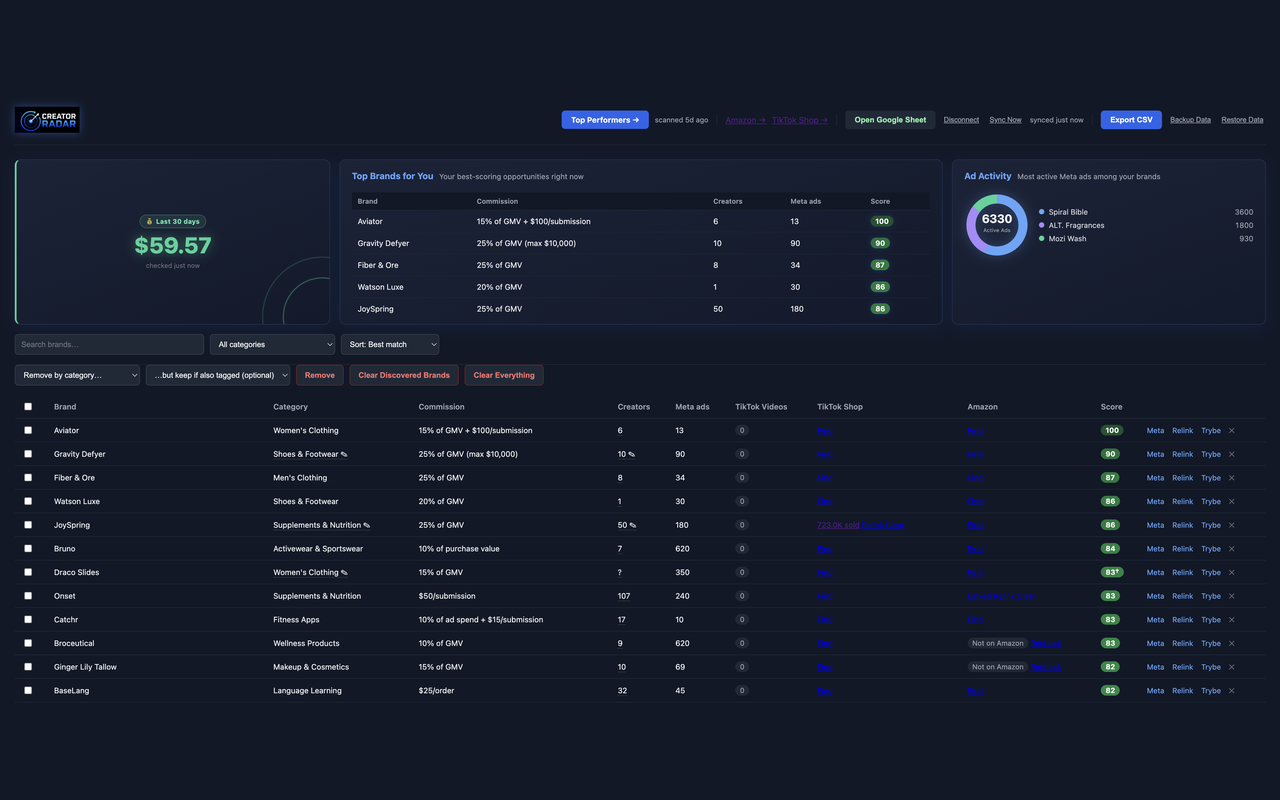The image size is (1280, 800).
Task: Toggle the select-all checkbox in table header
Action: point(28,407)
